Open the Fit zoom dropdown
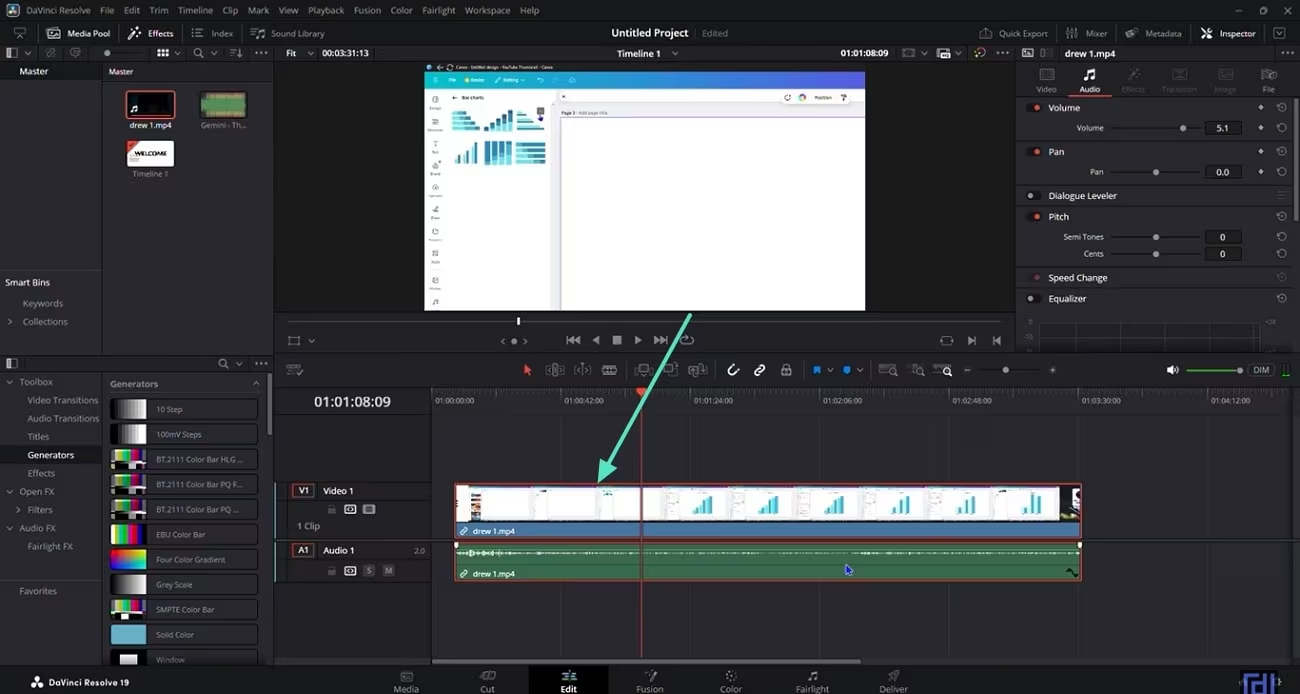This screenshot has height=694, width=1300. pyautogui.click(x=297, y=53)
